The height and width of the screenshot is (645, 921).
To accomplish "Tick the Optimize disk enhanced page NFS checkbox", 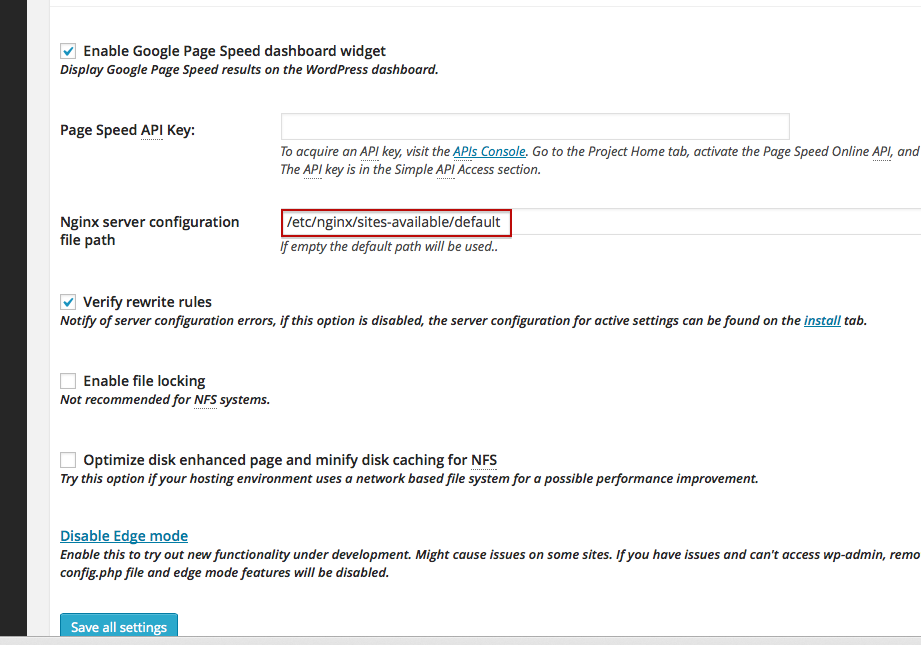I will (x=68, y=460).
